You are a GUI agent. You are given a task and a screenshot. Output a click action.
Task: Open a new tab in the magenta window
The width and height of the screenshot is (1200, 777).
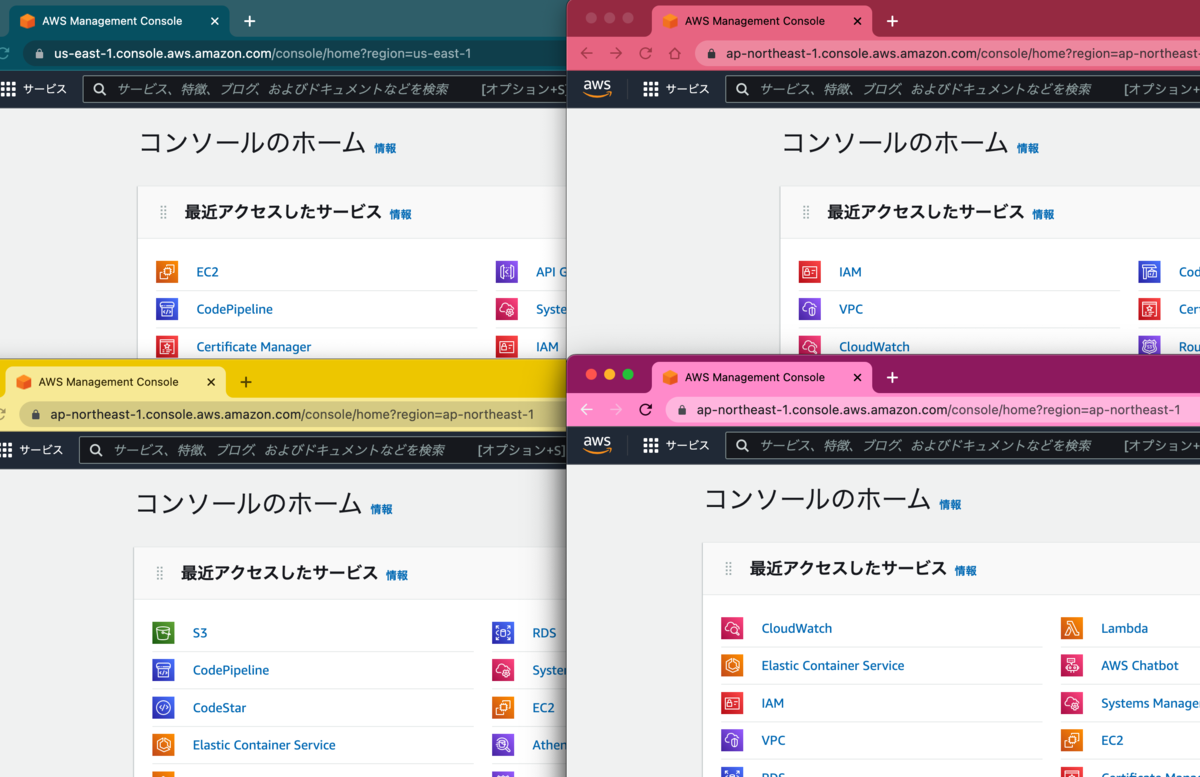click(892, 377)
